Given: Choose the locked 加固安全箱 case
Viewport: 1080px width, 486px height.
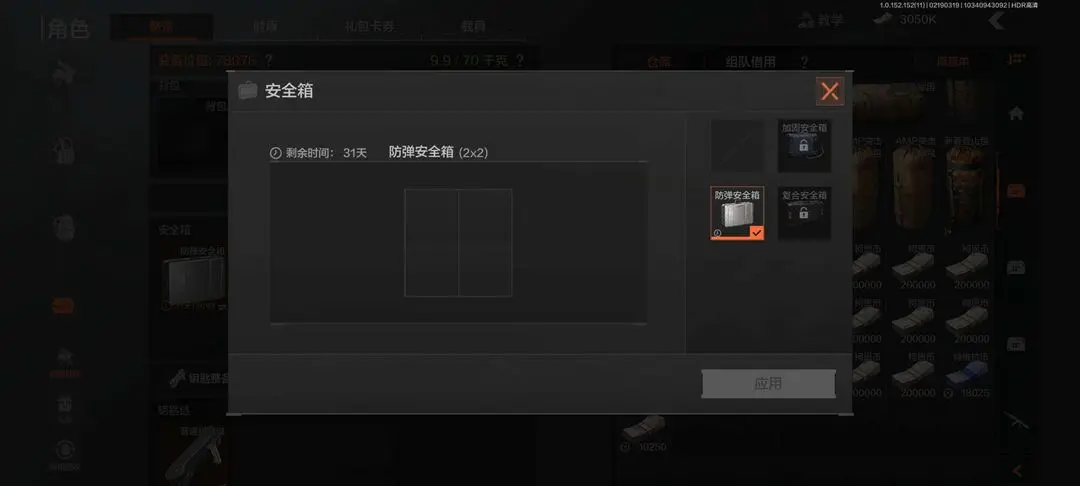Looking at the screenshot, I should [x=804, y=145].
